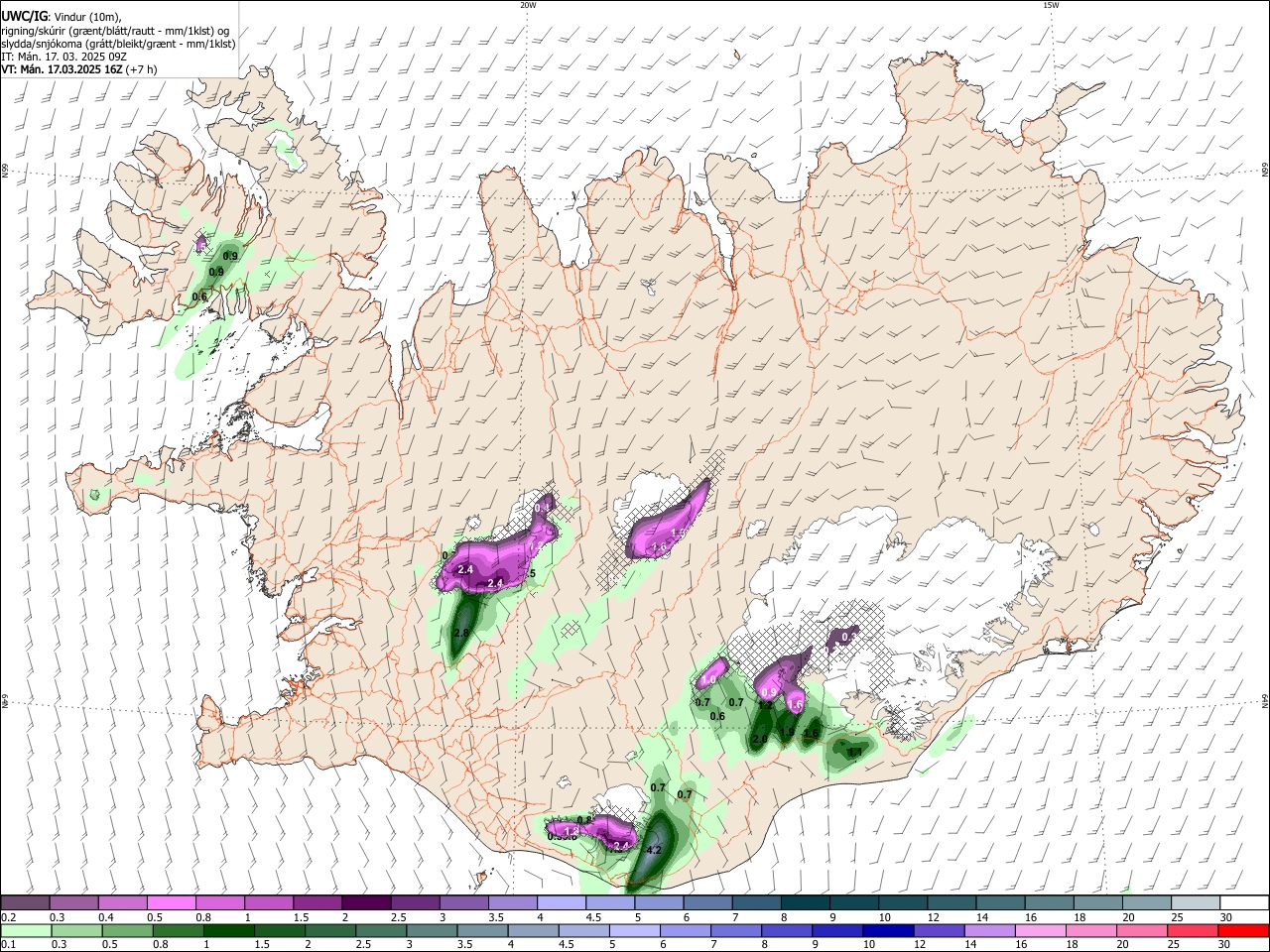This screenshot has height=952, width=1270.
Task: Click the pale grey 25–30 snow scale swatch
Action: (x=1197, y=903)
